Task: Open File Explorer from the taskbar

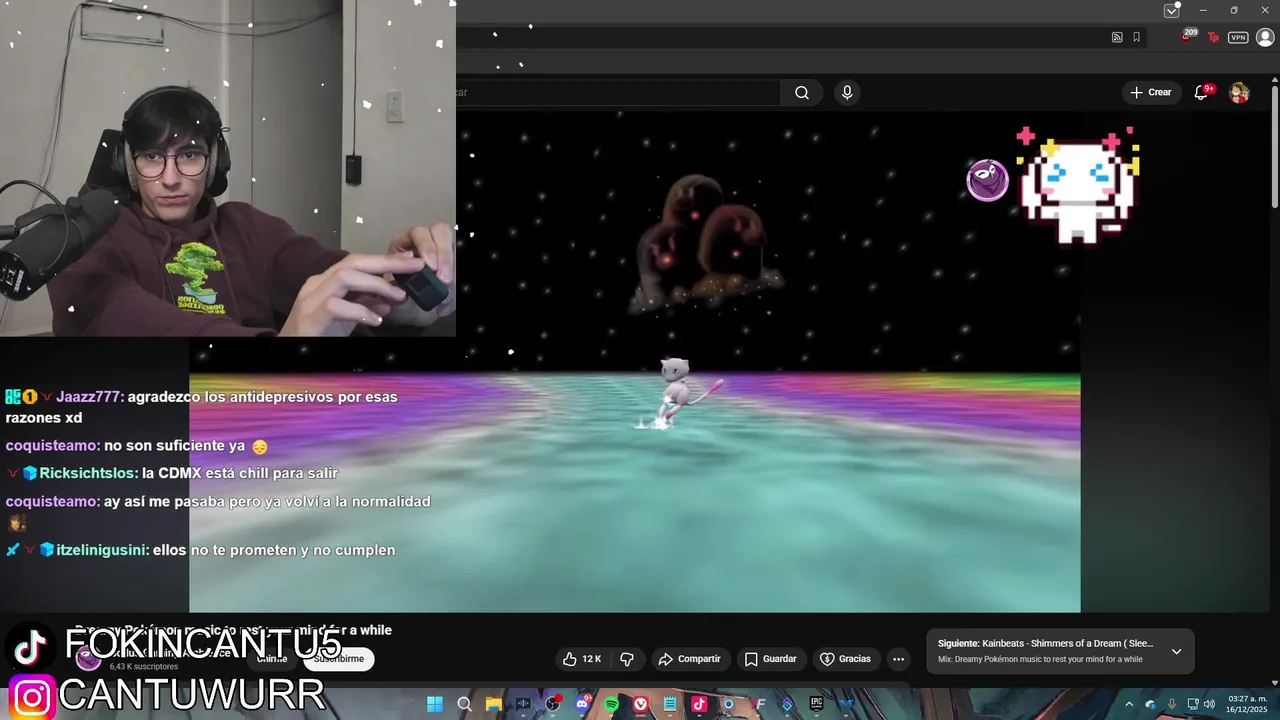Action: click(x=493, y=704)
